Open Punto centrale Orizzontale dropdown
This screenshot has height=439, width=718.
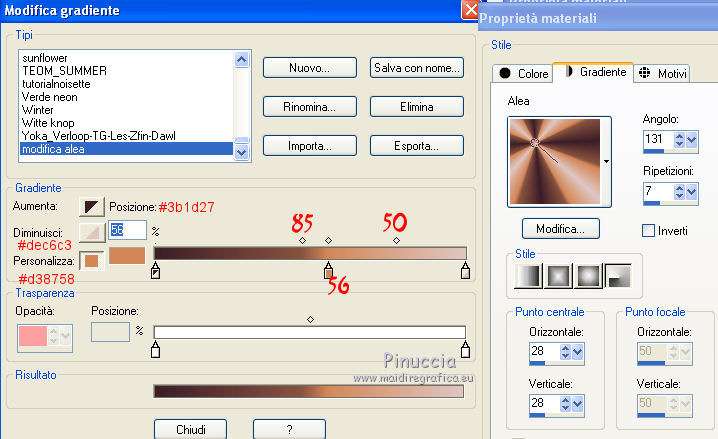tap(577, 352)
